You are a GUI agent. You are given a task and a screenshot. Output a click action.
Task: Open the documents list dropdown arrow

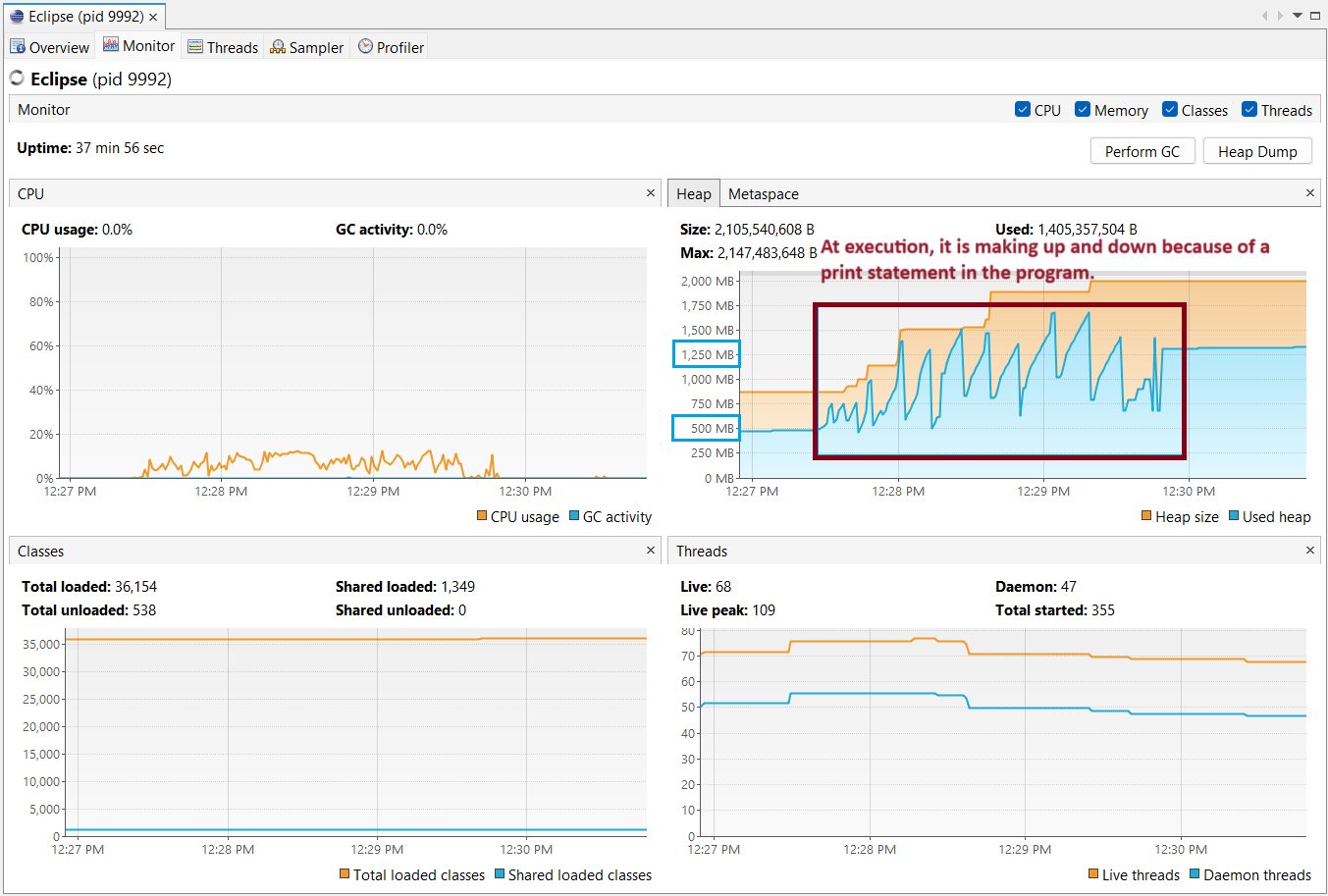(x=1298, y=16)
